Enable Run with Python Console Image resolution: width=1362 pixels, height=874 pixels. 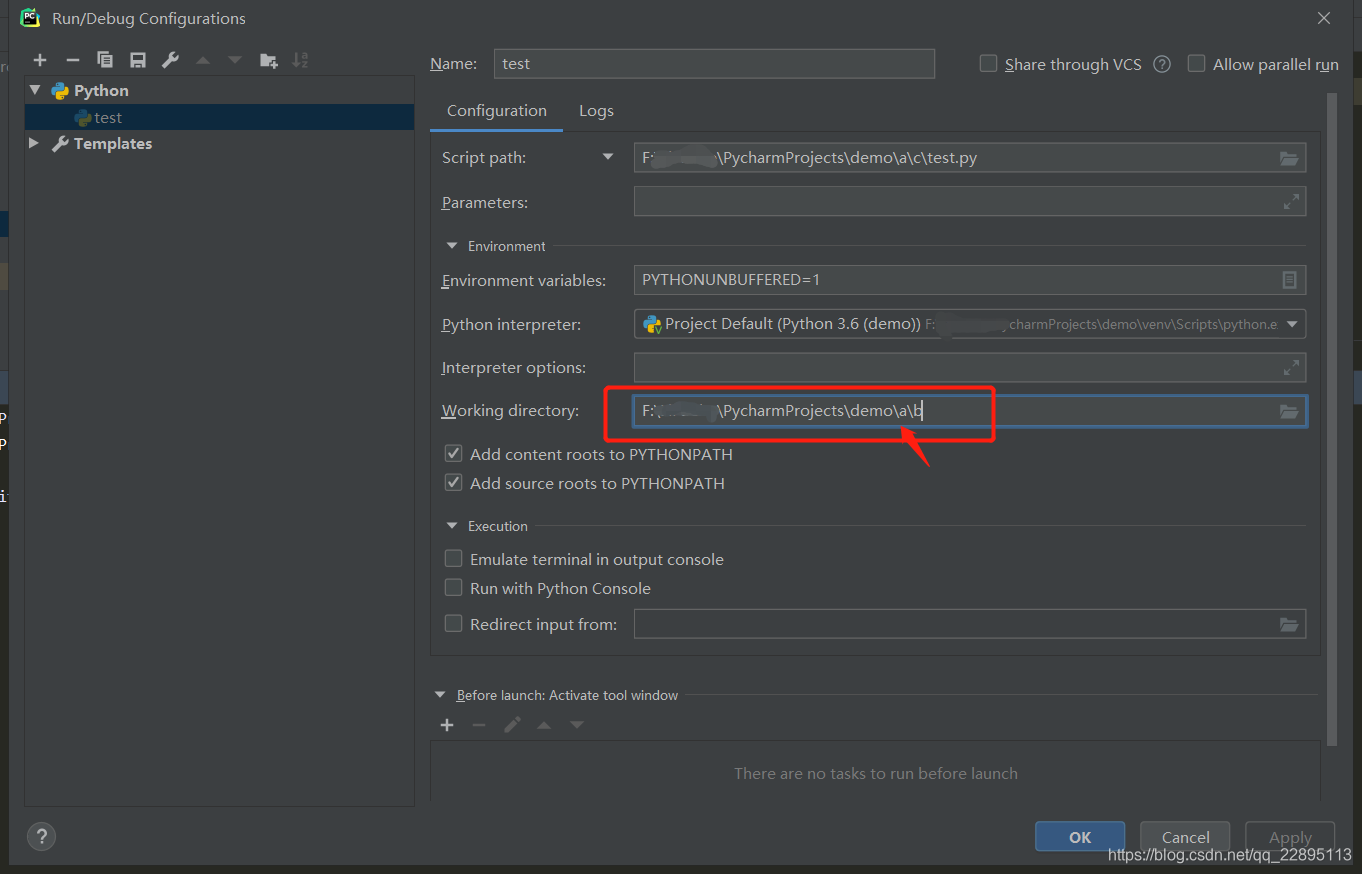pyautogui.click(x=453, y=588)
